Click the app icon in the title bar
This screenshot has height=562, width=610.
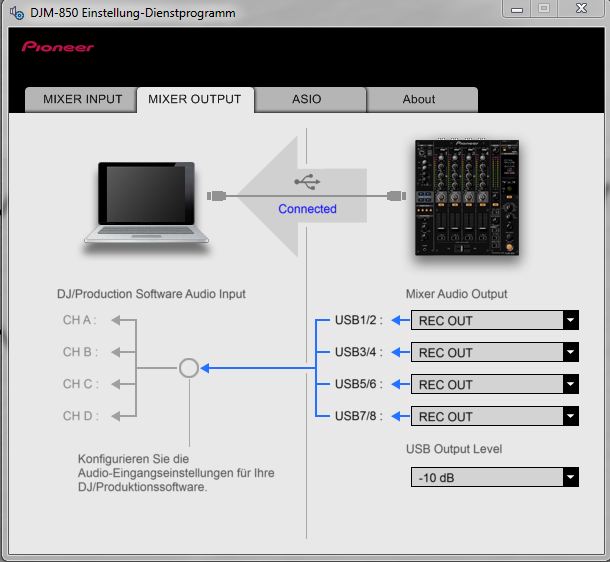17,13
